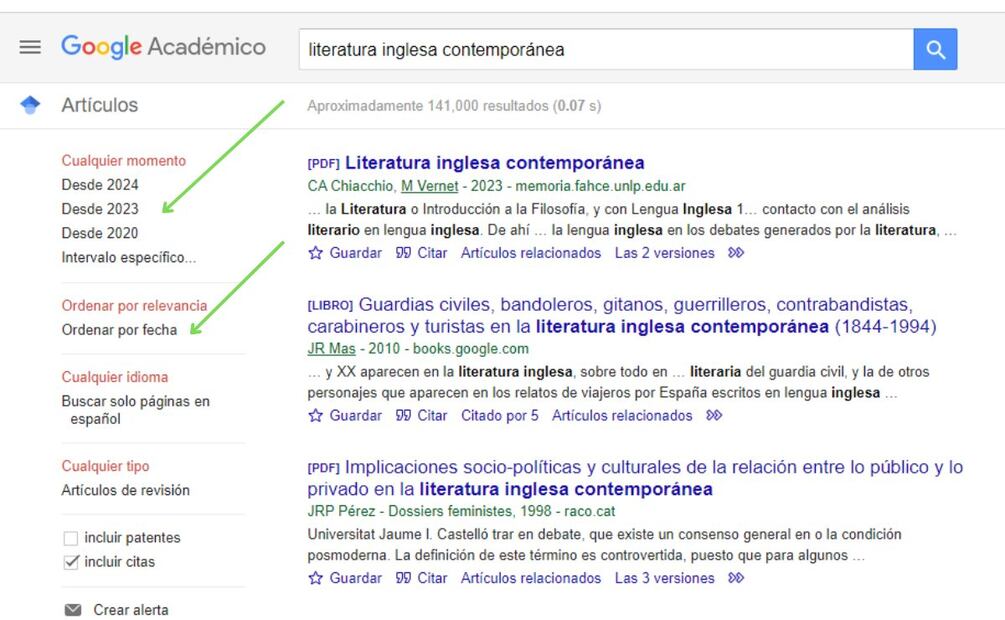
Task: Open Las 3 versiones link
Action: pyautogui.click(x=664, y=578)
